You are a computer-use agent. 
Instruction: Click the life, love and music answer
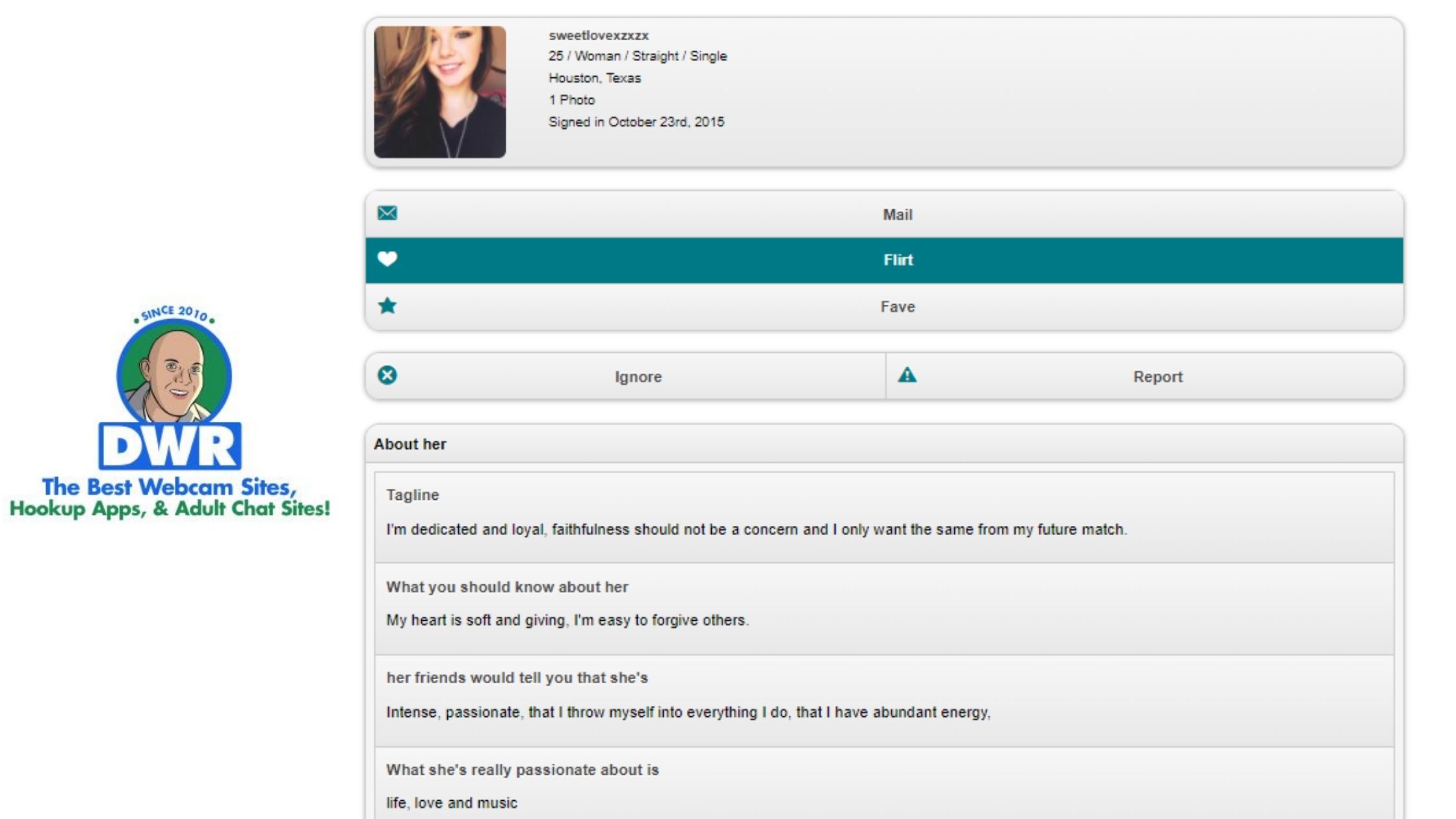452,803
